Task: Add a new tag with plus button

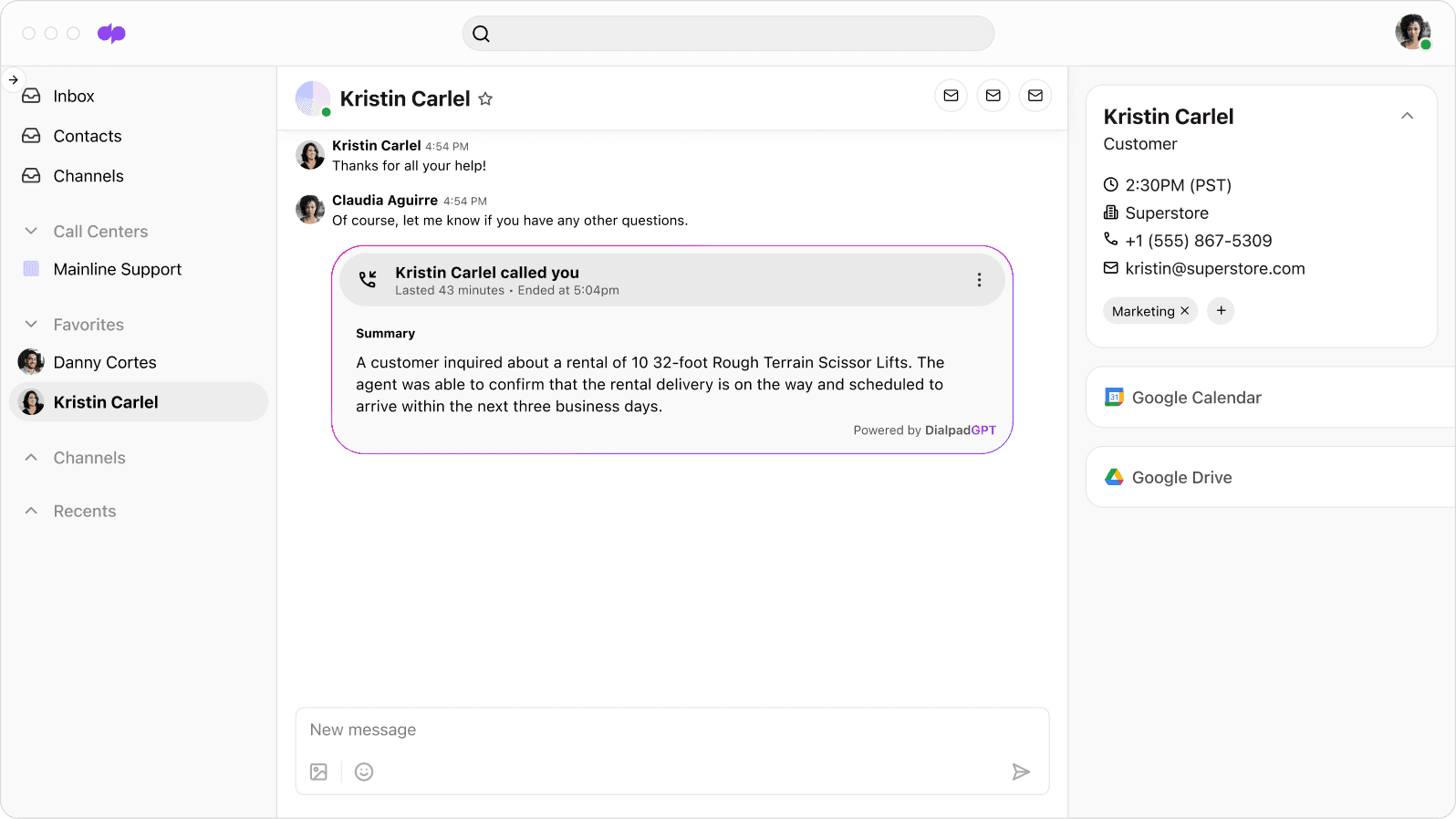Action: (1221, 311)
